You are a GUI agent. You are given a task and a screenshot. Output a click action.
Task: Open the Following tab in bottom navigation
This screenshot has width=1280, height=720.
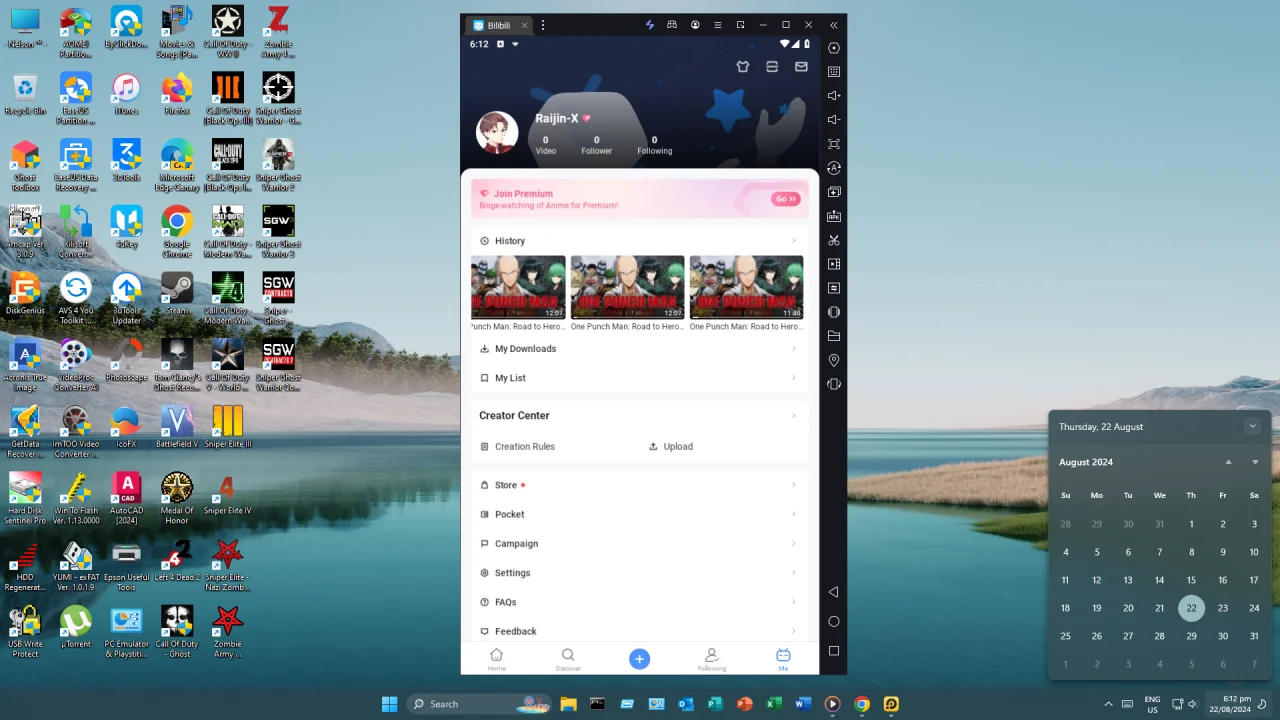[x=711, y=659]
